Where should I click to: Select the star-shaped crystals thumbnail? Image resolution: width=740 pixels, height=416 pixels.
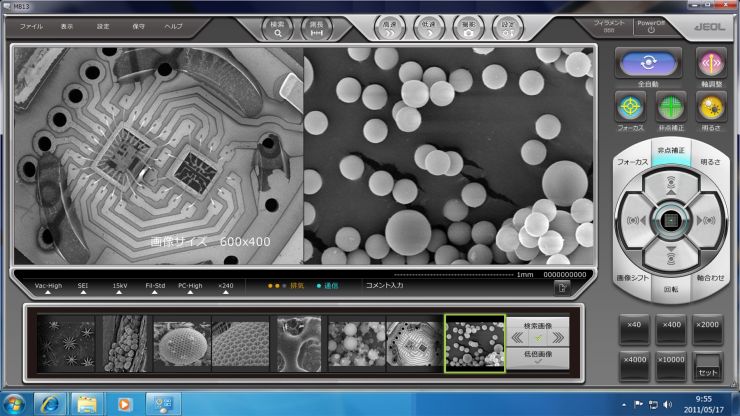(x=66, y=343)
